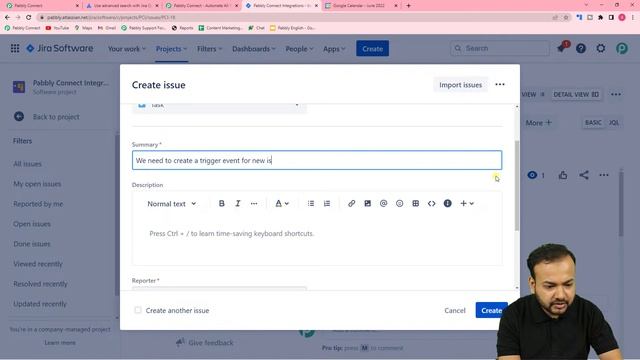Image resolution: width=640 pixels, height=360 pixels.
Task: Click the Jira Software logo
Action: point(60,48)
